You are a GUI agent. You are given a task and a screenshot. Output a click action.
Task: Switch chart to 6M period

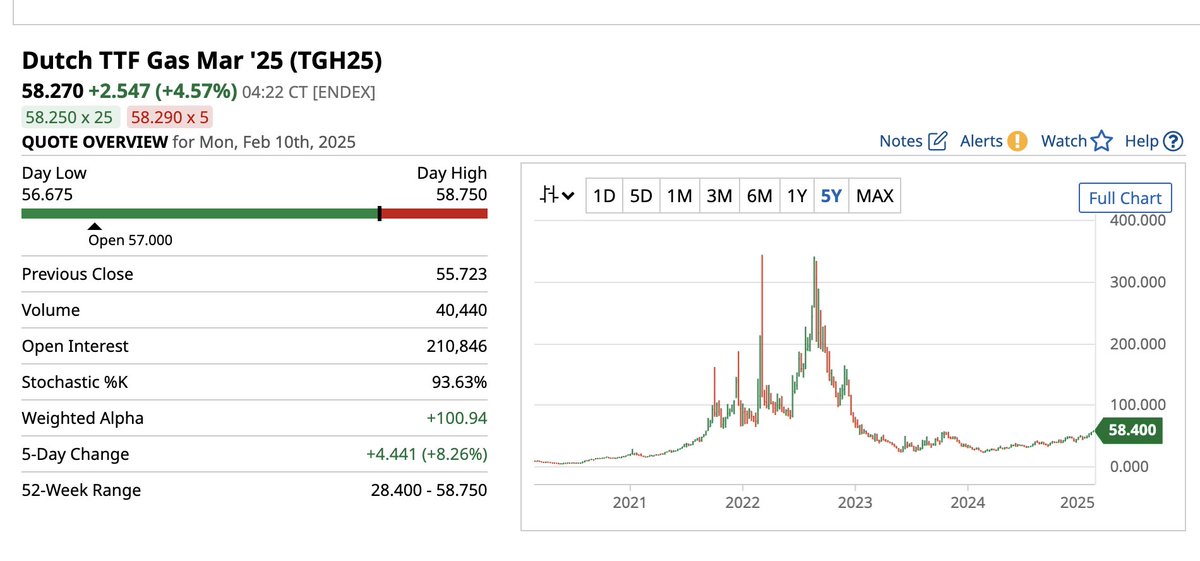[760, 196]
